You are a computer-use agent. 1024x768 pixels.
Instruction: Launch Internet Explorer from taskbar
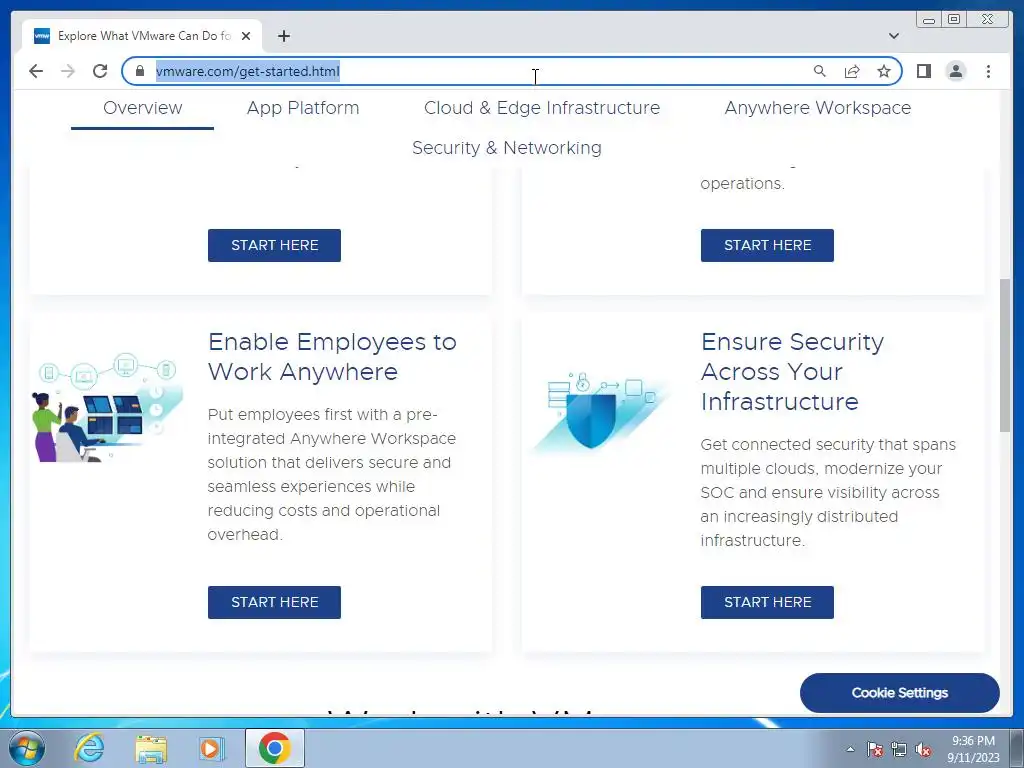[x=89, y=748]
